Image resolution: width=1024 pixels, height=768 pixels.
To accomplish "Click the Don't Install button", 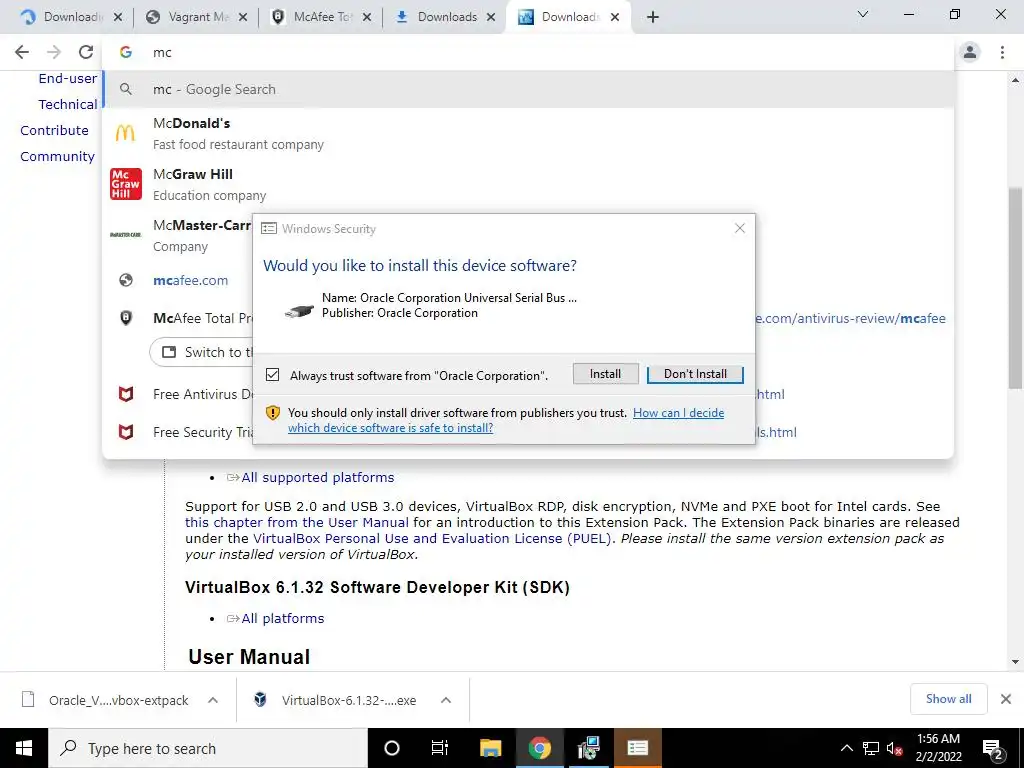I will [695, 374].
